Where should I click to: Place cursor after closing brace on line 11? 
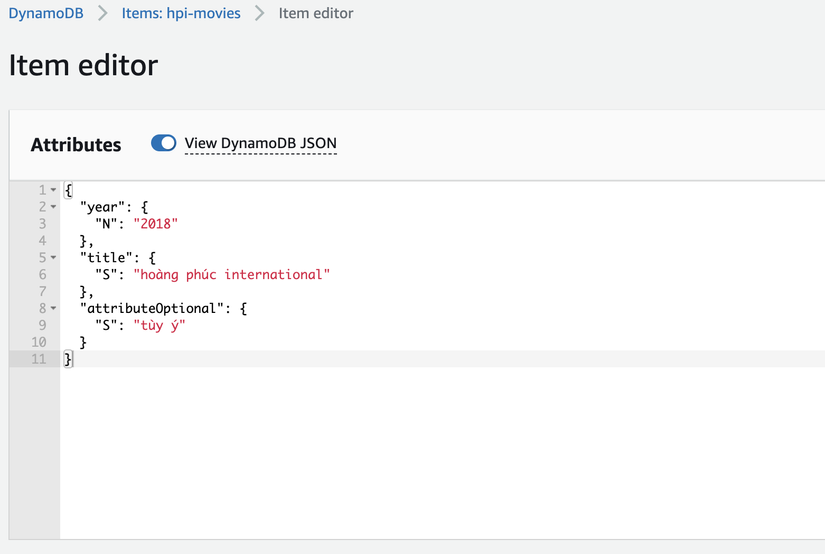point(74,359)
